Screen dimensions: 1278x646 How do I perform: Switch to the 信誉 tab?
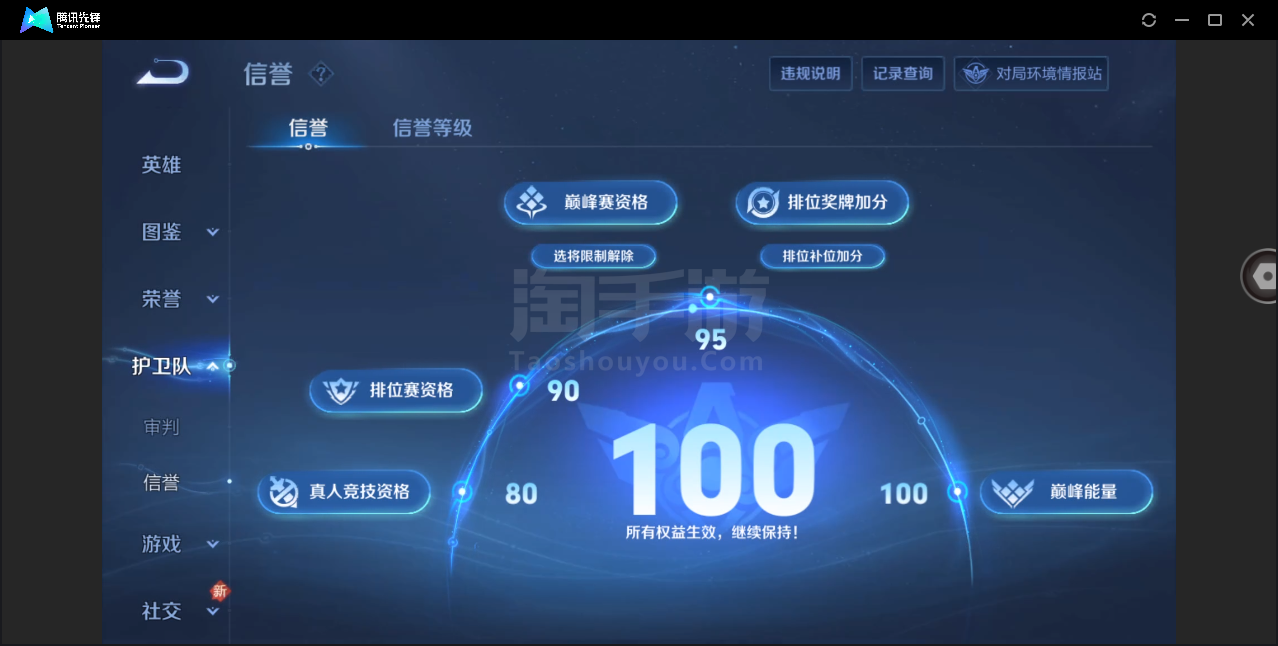(308, 128)
